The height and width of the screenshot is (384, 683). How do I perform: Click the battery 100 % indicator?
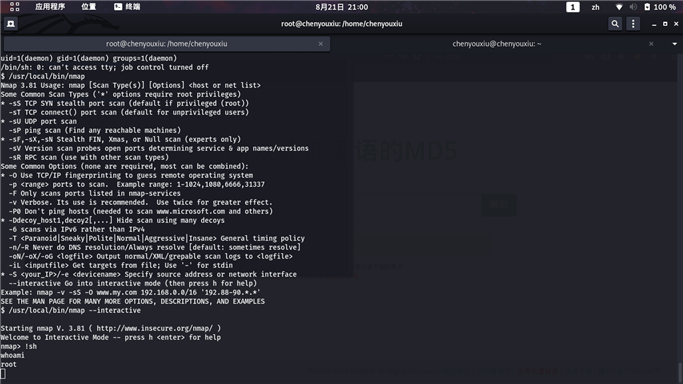click(659, 7)
